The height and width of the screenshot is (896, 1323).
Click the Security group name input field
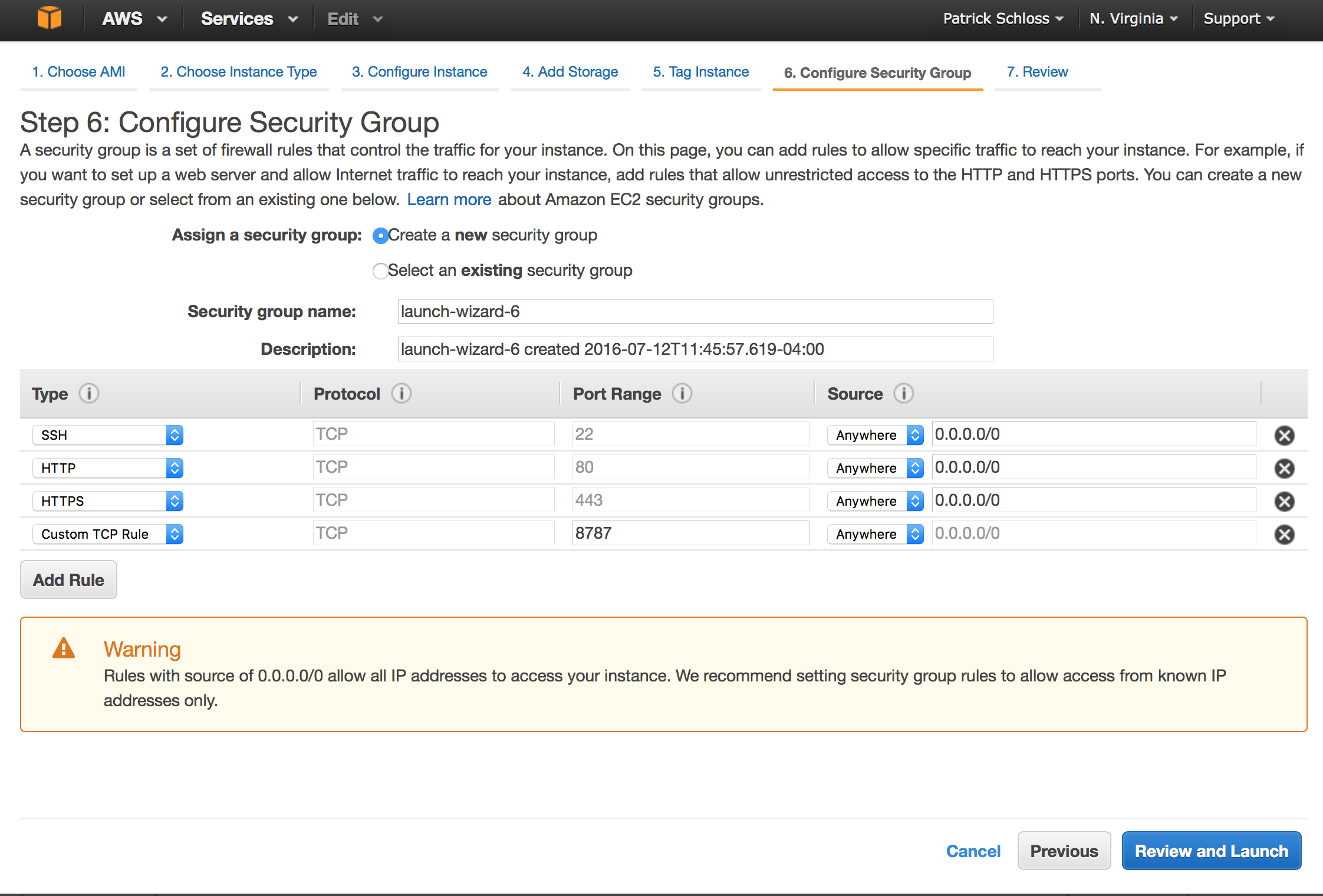(693, 311)
